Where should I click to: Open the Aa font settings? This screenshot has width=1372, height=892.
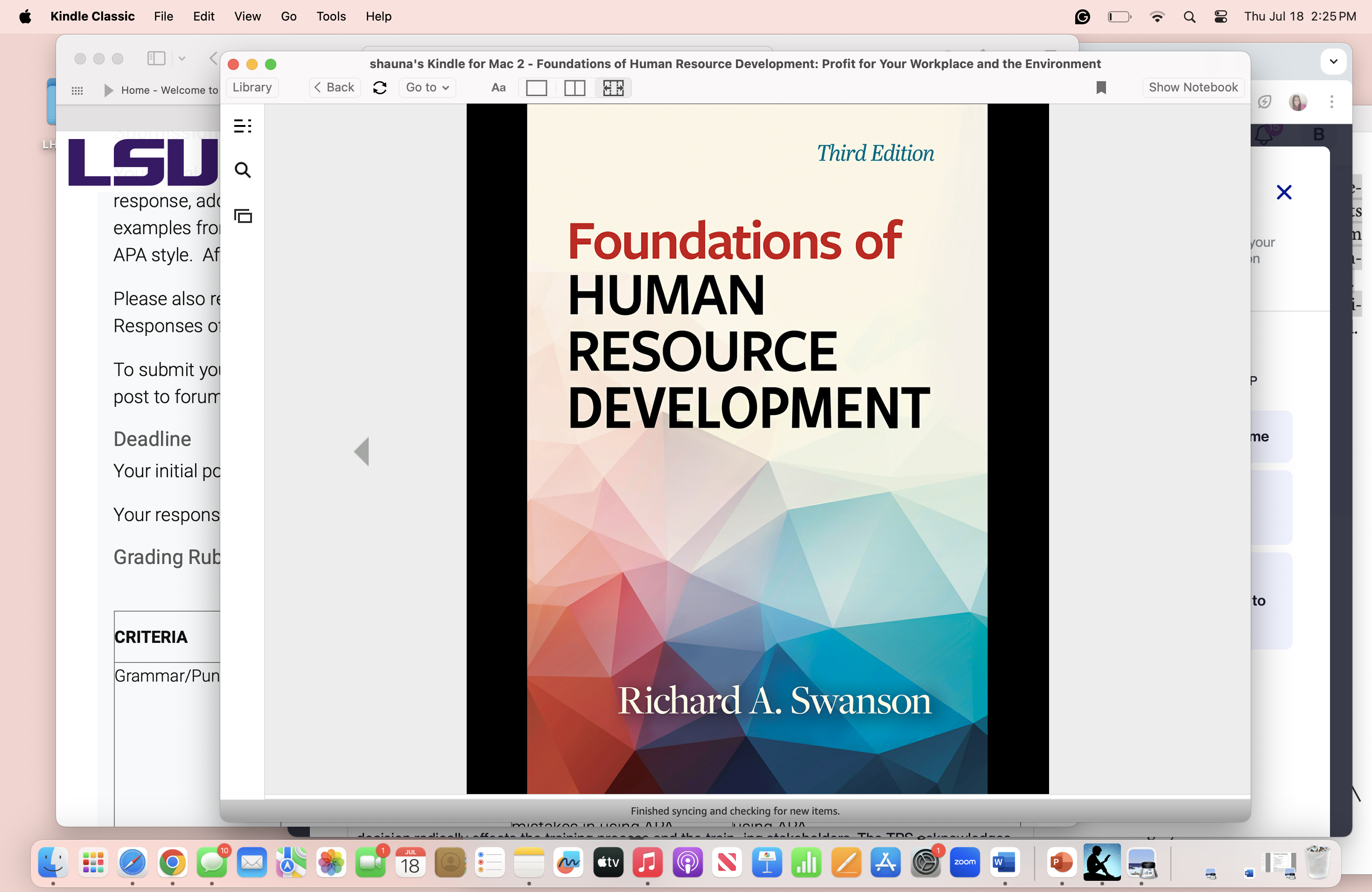498,88
